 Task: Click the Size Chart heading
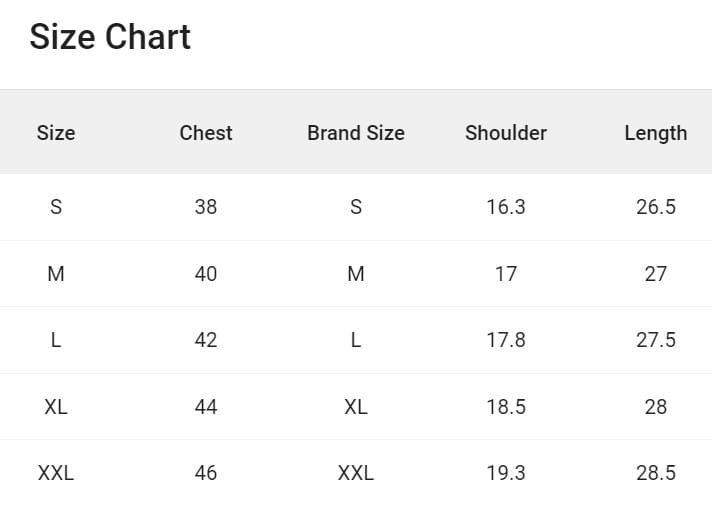pos(110,37)
